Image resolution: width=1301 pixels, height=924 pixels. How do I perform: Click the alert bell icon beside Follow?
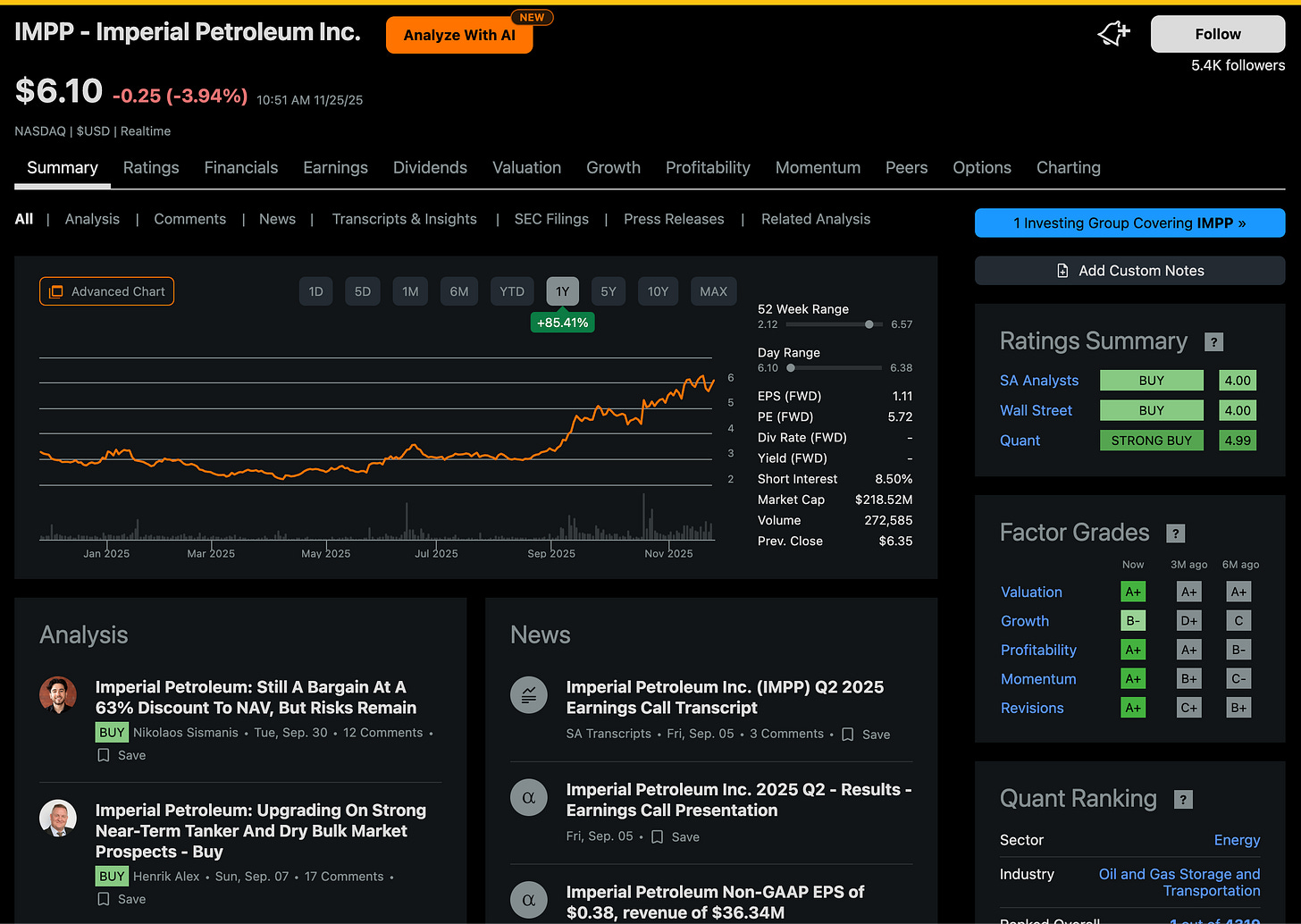1113,34
